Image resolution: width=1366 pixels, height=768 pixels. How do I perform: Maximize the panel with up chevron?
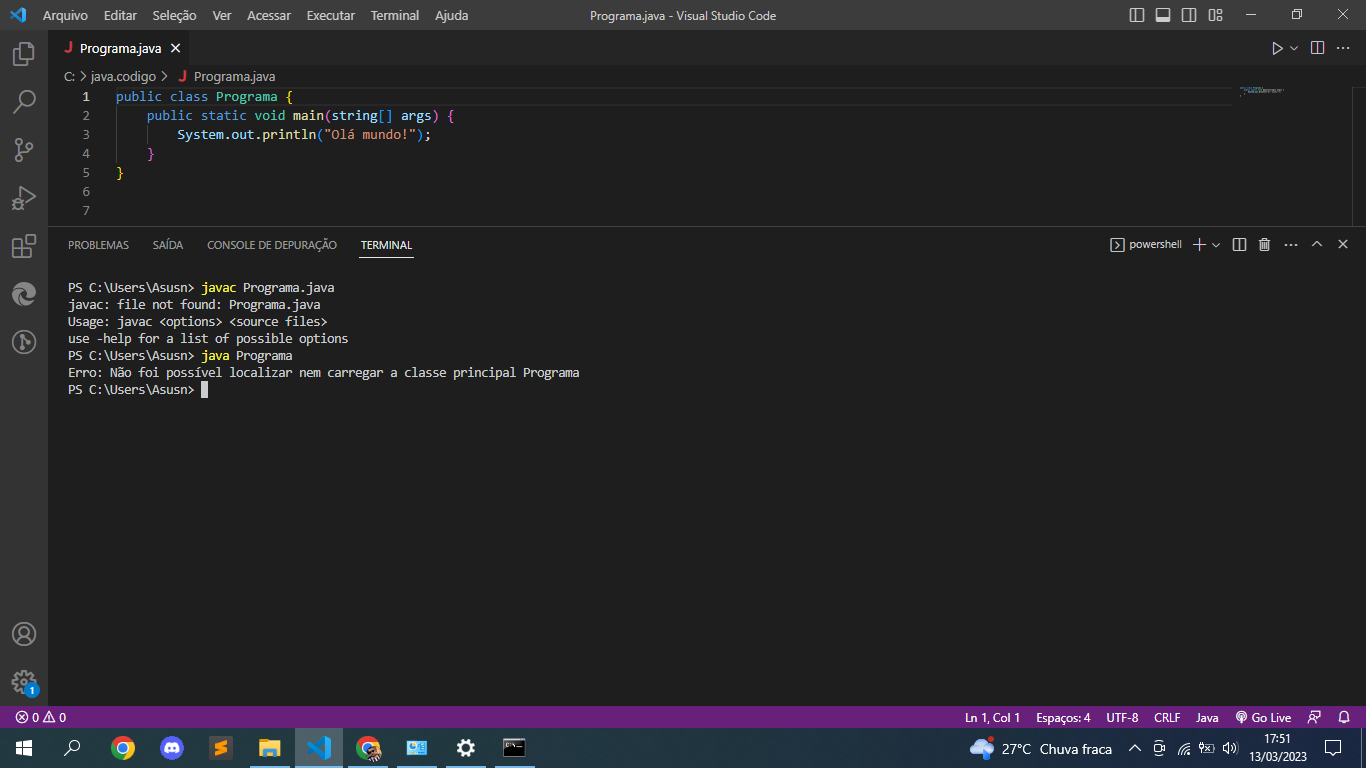[x=1317, y=244]
